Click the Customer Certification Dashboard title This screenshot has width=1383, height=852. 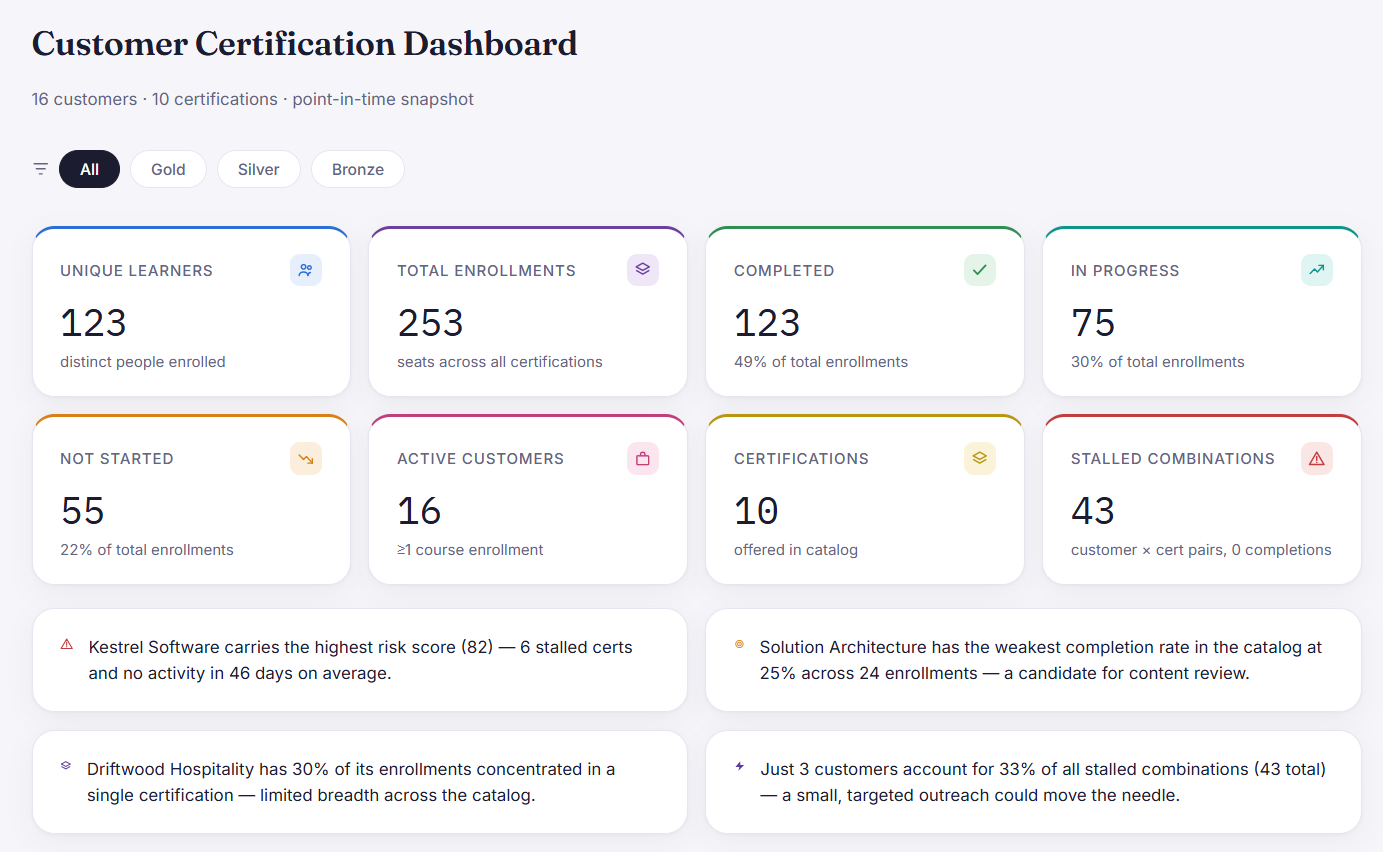click(x=305, y=44)
